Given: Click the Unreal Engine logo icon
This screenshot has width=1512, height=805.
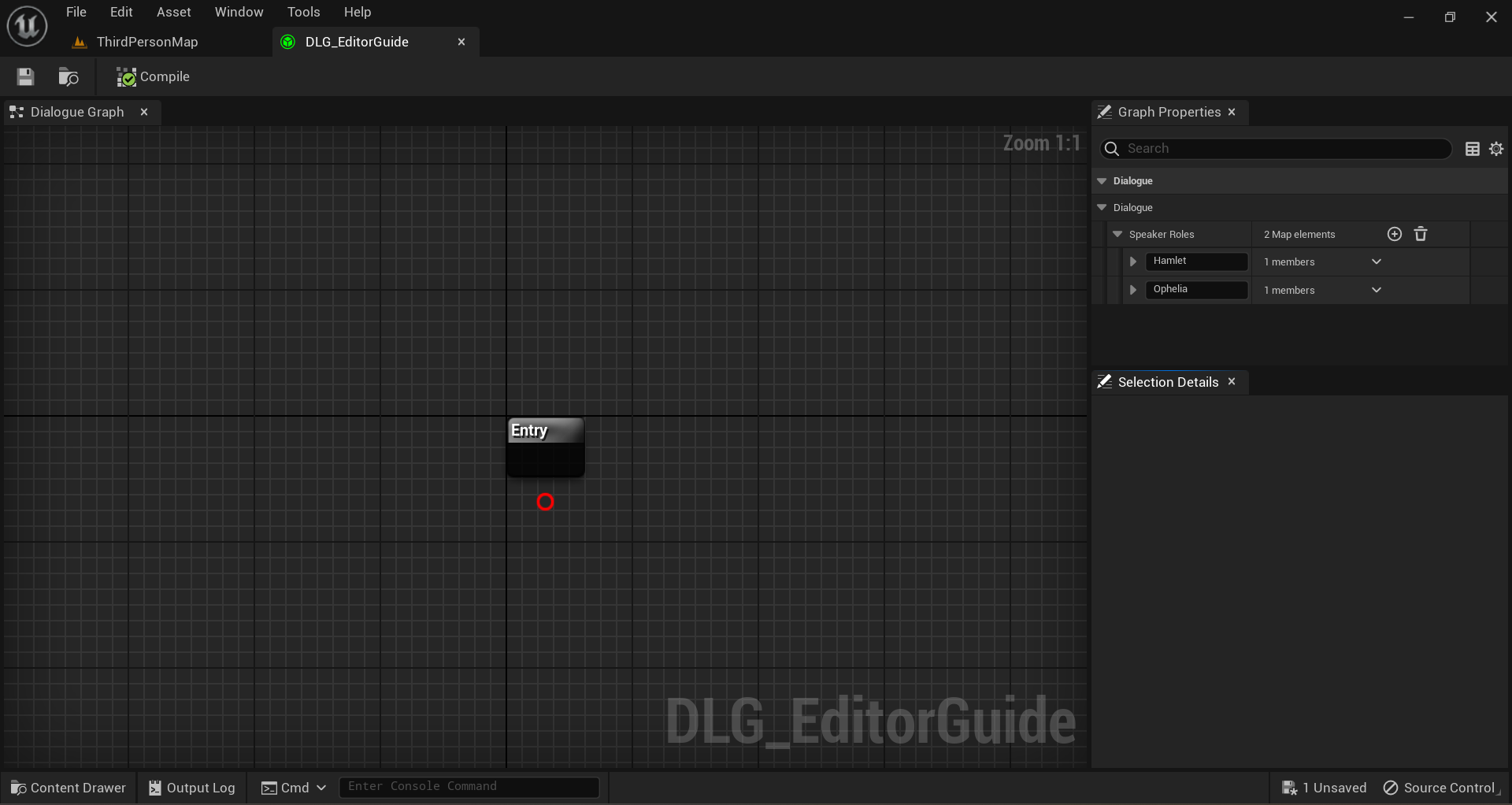Looking at the screenshot, I should [27, 26].
